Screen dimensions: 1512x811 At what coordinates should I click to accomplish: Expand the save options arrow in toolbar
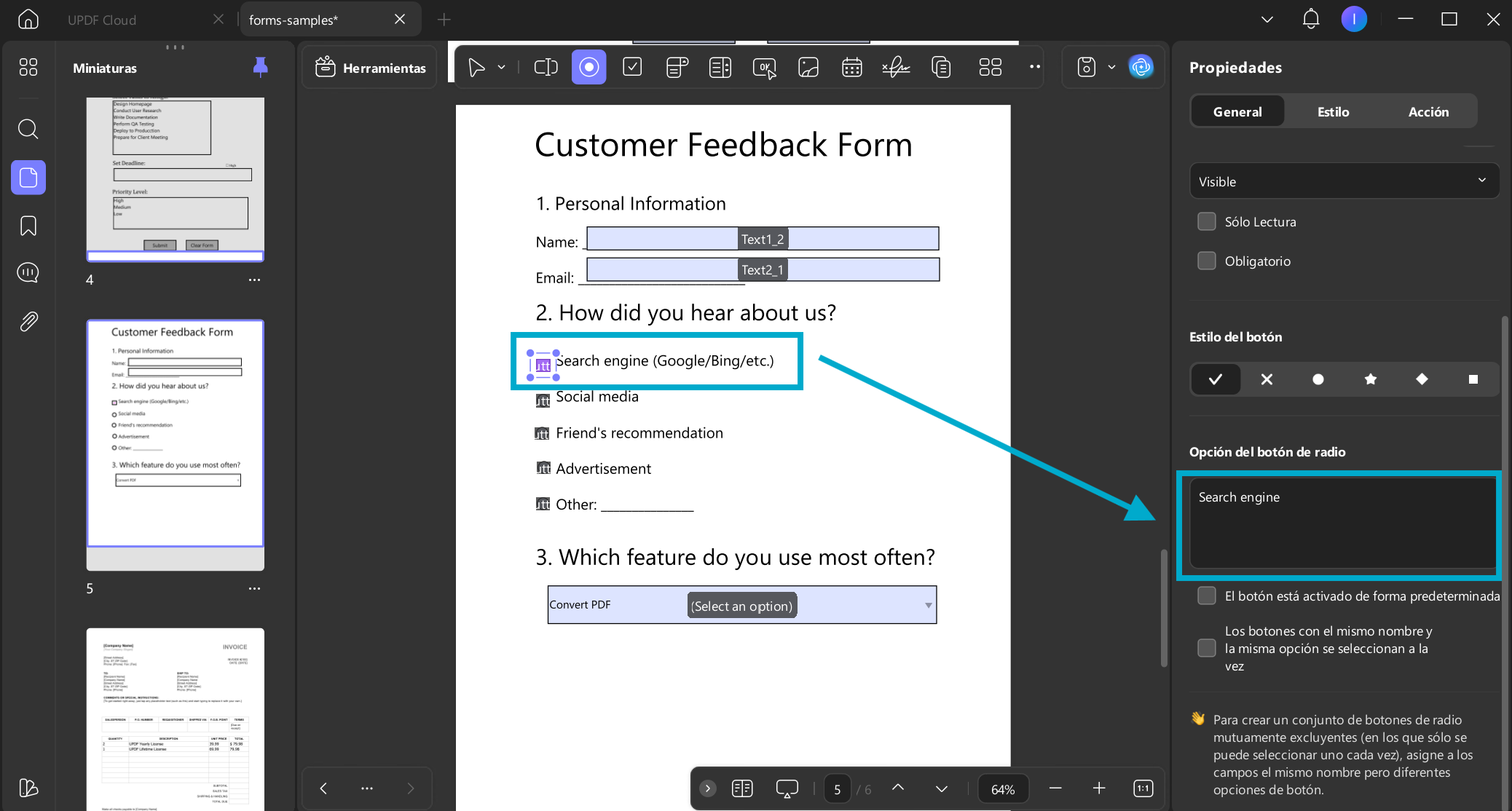(1111, 67)
